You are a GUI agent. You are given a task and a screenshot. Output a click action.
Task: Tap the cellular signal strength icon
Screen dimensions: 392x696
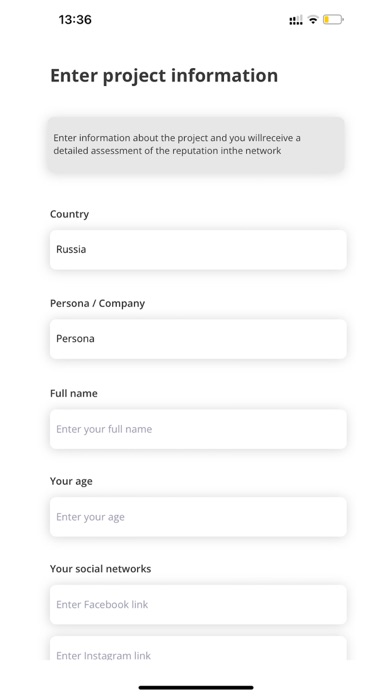[296, 20]
